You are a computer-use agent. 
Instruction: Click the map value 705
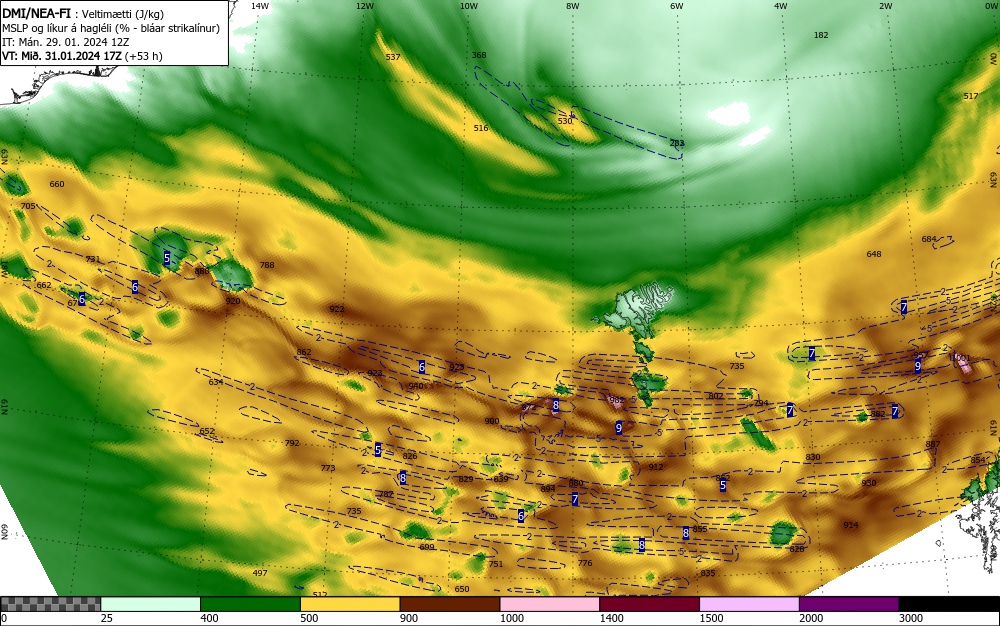[28, 206]
